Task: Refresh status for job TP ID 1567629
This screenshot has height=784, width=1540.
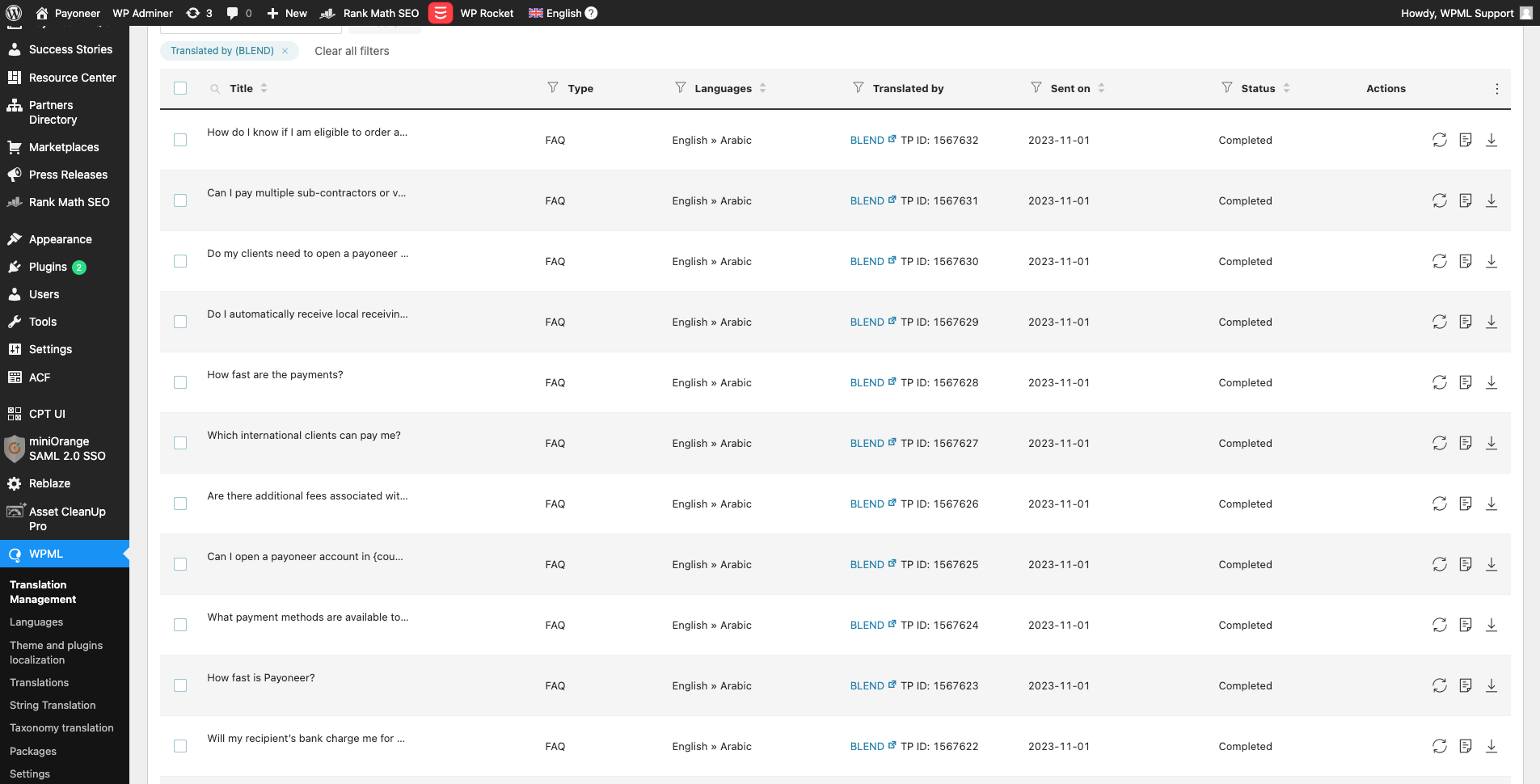Action: (x=1440, y=322)
